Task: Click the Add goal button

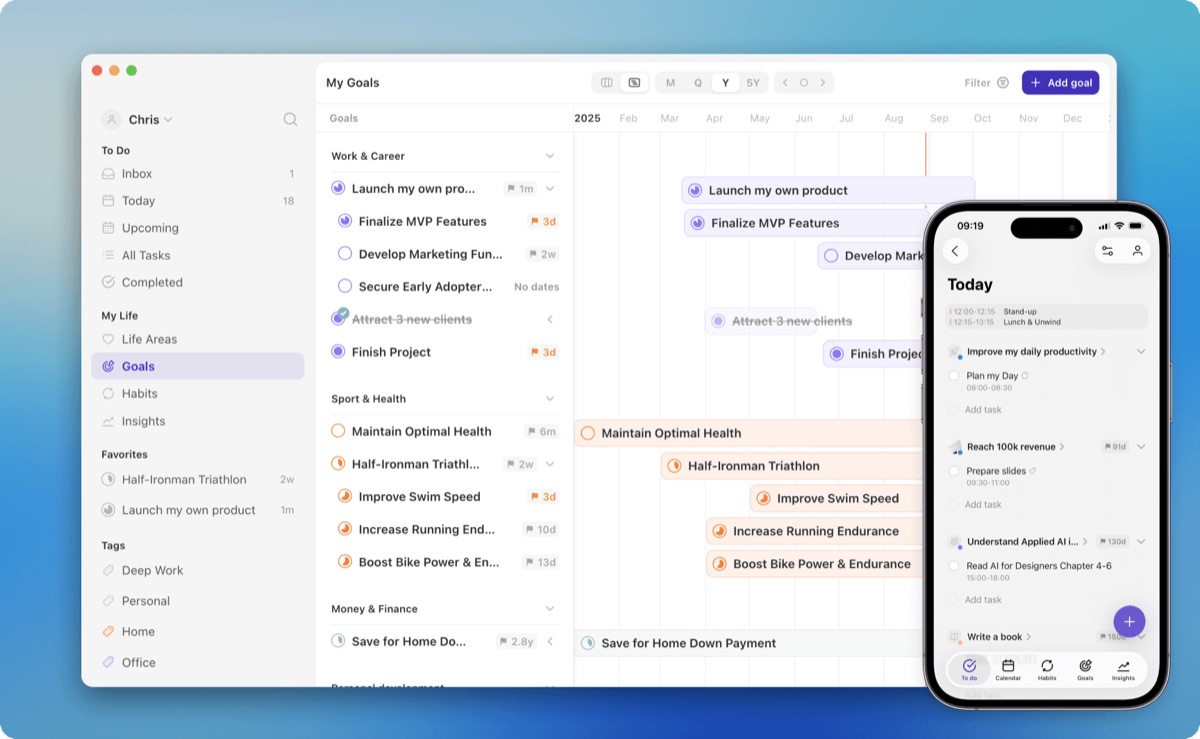Action: (x=1060, y=83)
